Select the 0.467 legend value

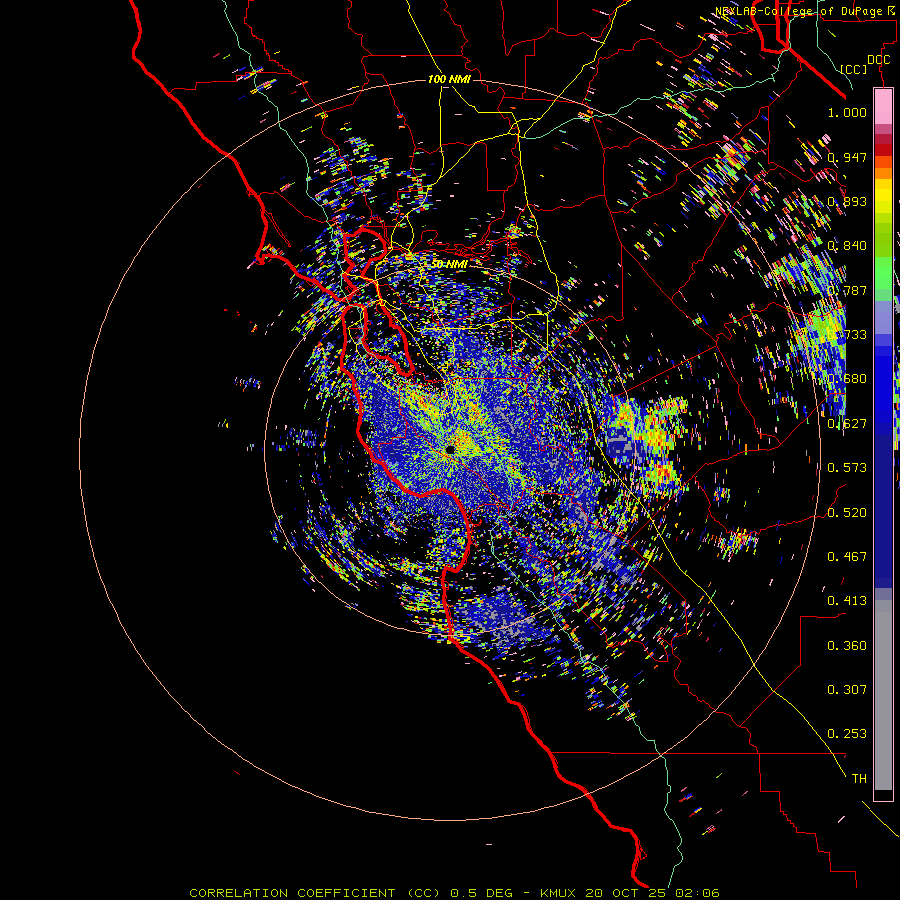pyautogui.click(x=847, y=556)
